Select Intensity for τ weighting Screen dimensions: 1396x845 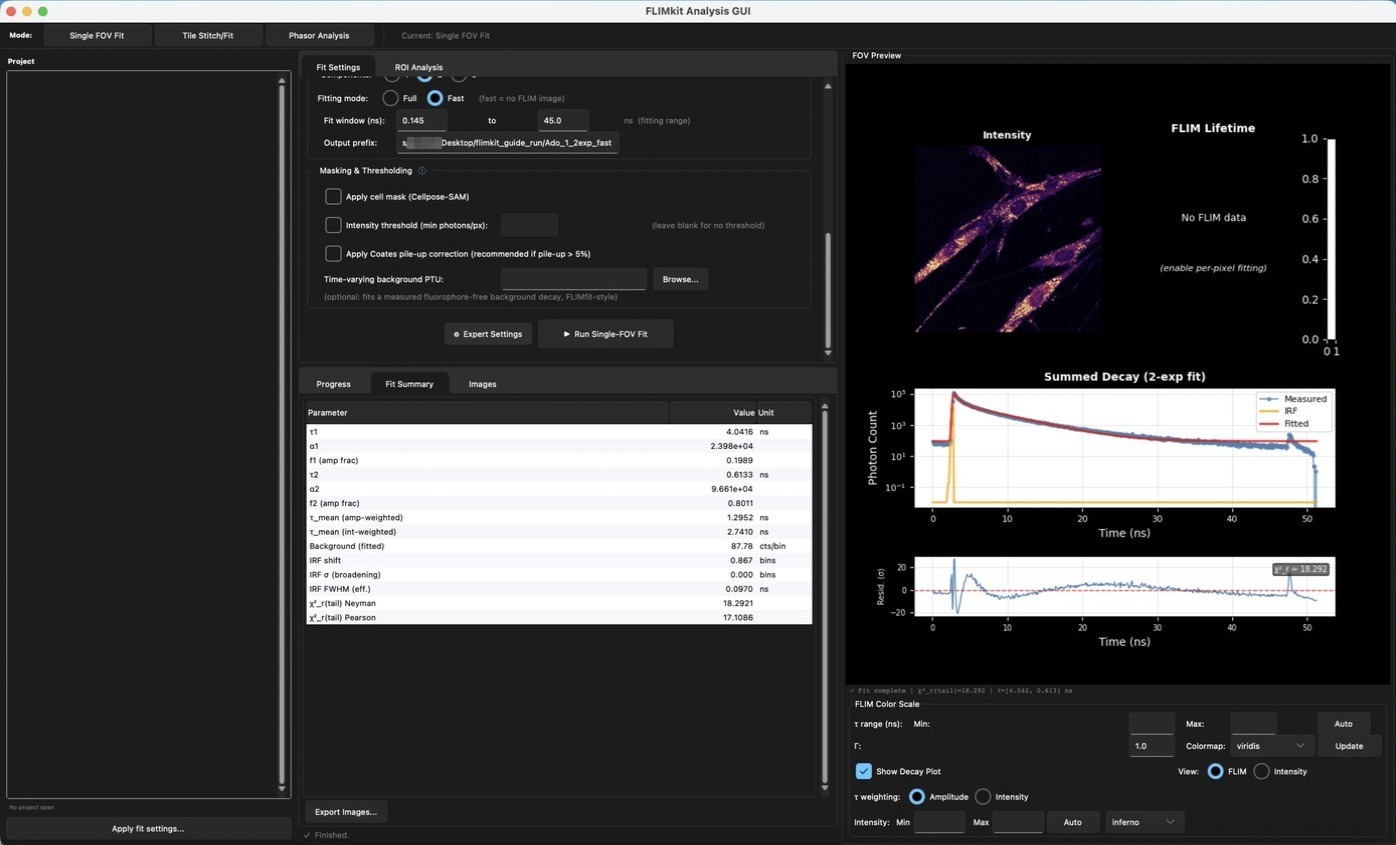tap(983, 797)
